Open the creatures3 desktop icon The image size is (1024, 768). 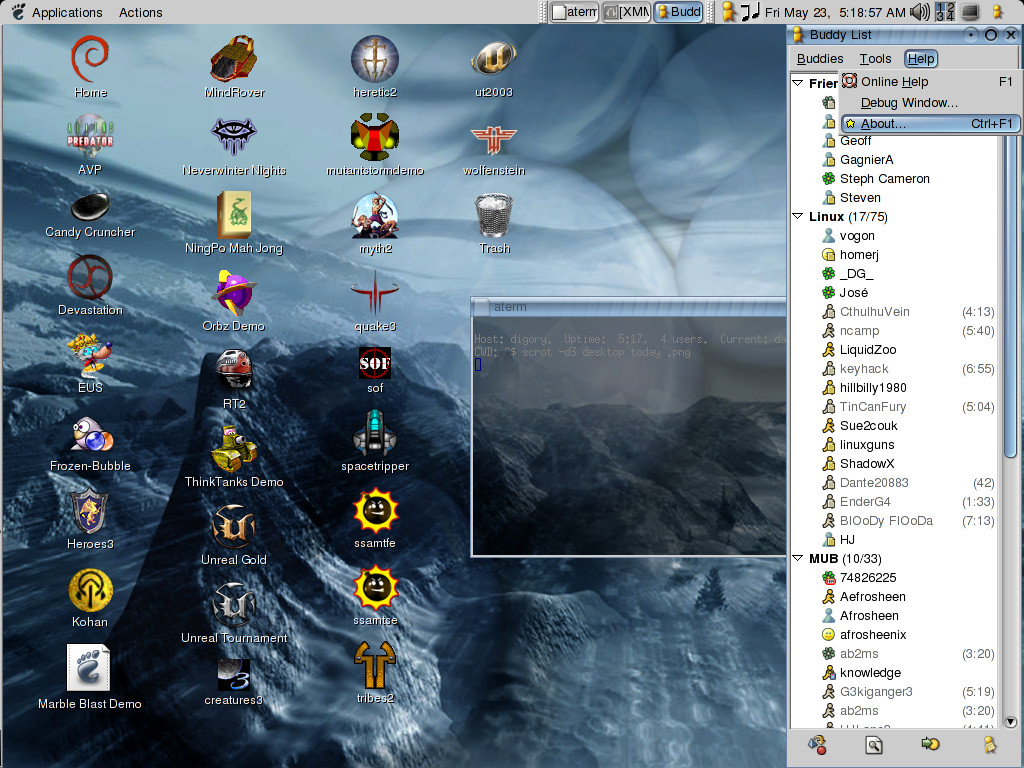point(234,675)
